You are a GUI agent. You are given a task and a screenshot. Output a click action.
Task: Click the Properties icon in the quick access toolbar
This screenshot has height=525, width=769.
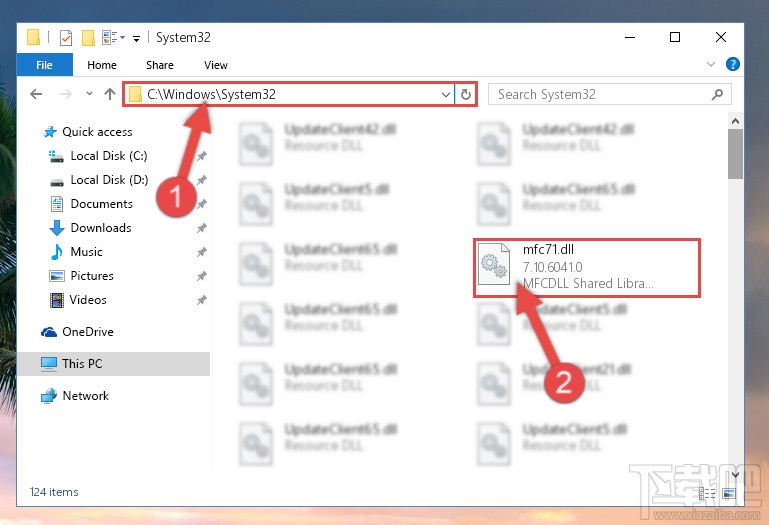(x=65, y=37)
